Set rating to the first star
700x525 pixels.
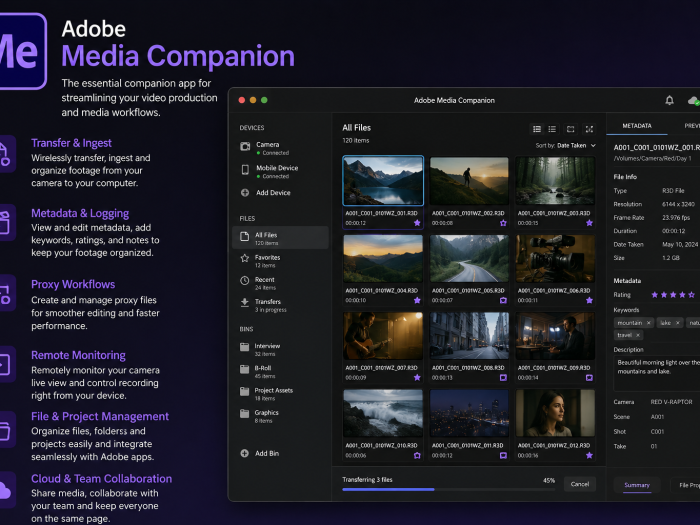tap(654, 295)
